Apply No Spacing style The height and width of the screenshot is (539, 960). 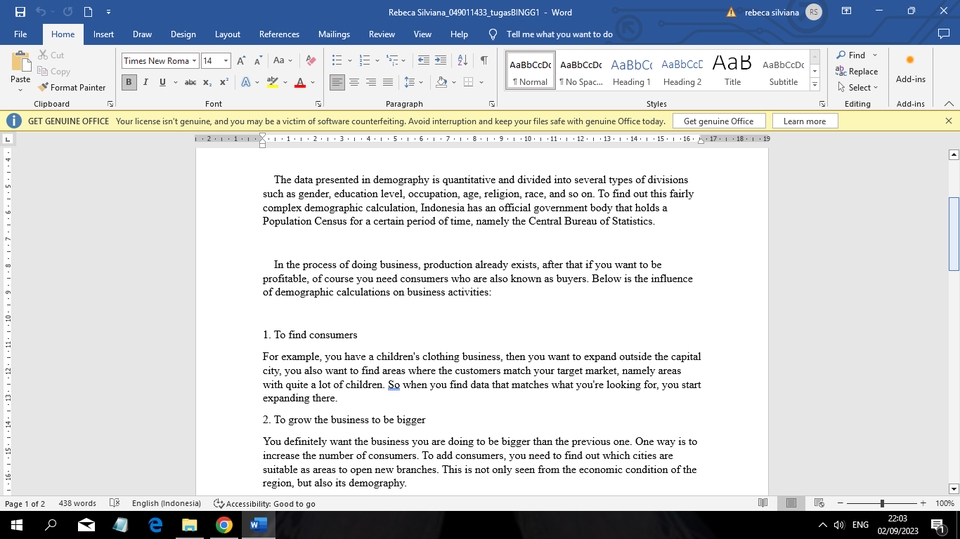581,71
